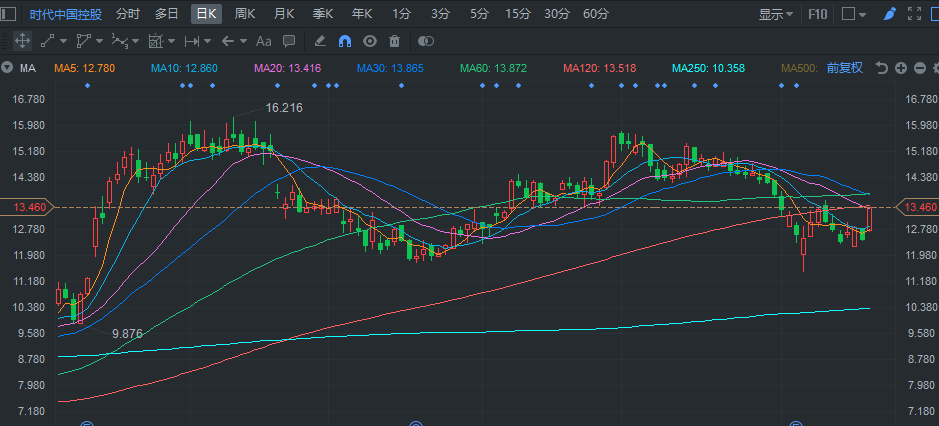This screenshot has width=939, height=426.
Task: Select the polygon path drawing tool
Action: [83, 41]
